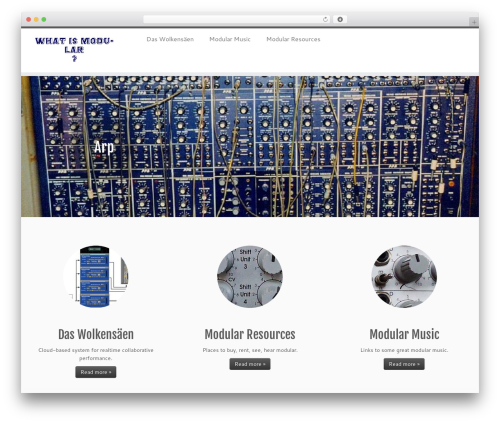Minimize window with yellow button

(x=36, y=19)
